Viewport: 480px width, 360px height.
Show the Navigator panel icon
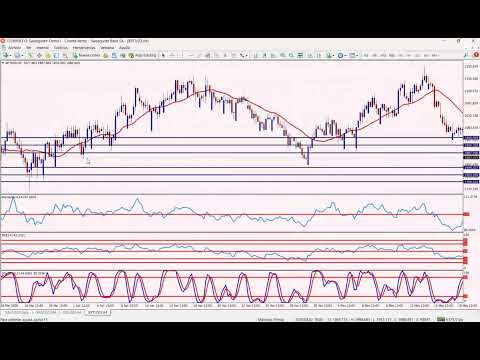pyautogui.click(x=48, y=55)
